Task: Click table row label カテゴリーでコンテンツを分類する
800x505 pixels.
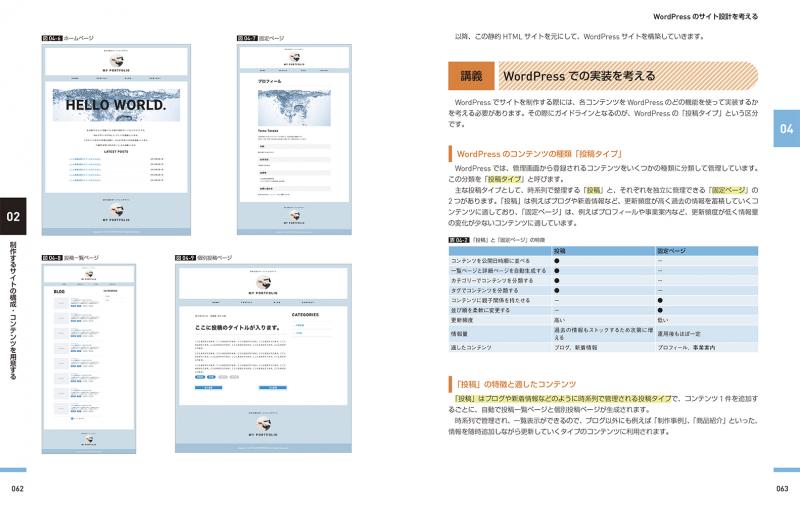Action: [492, 281]
